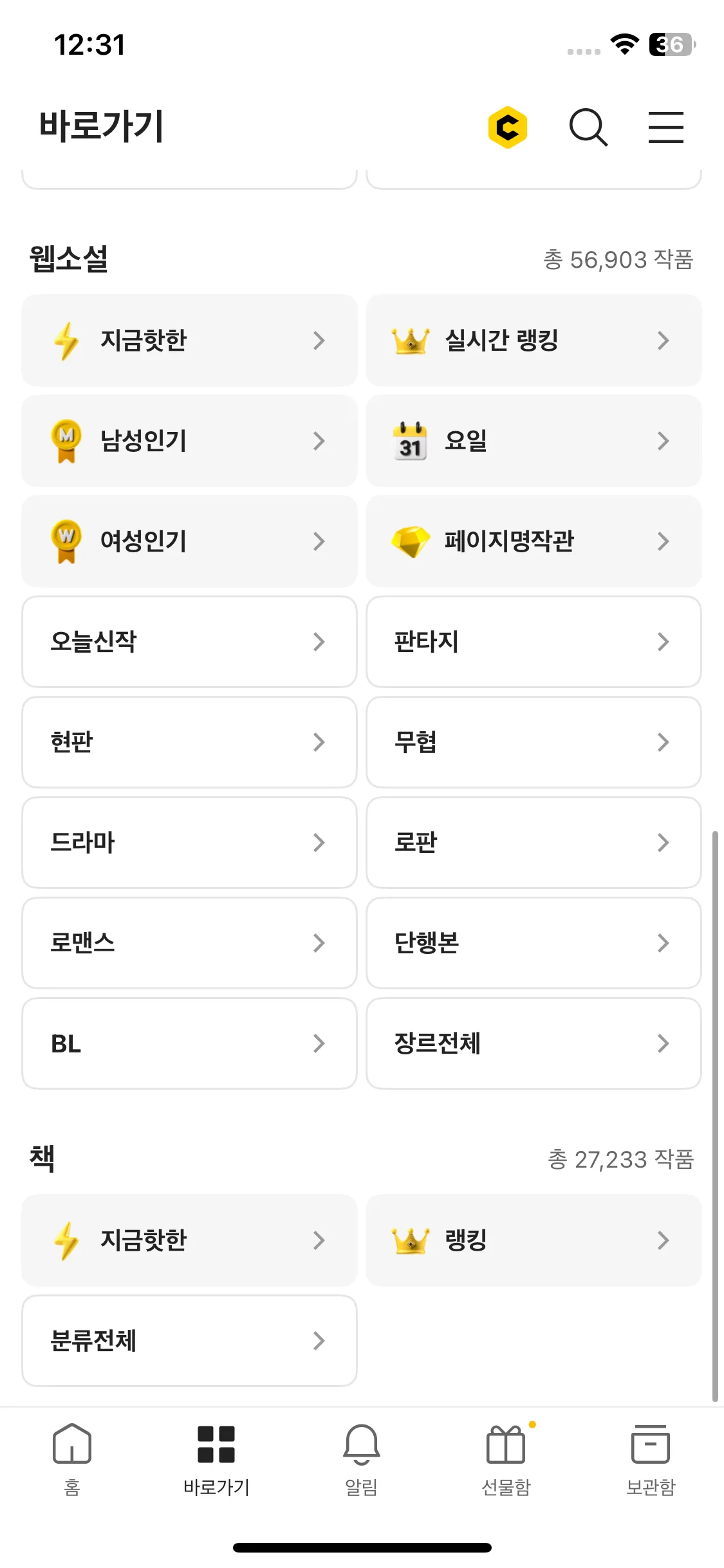
Task: Open 분류전체 under the 책 section
Action: point(189,1341)
